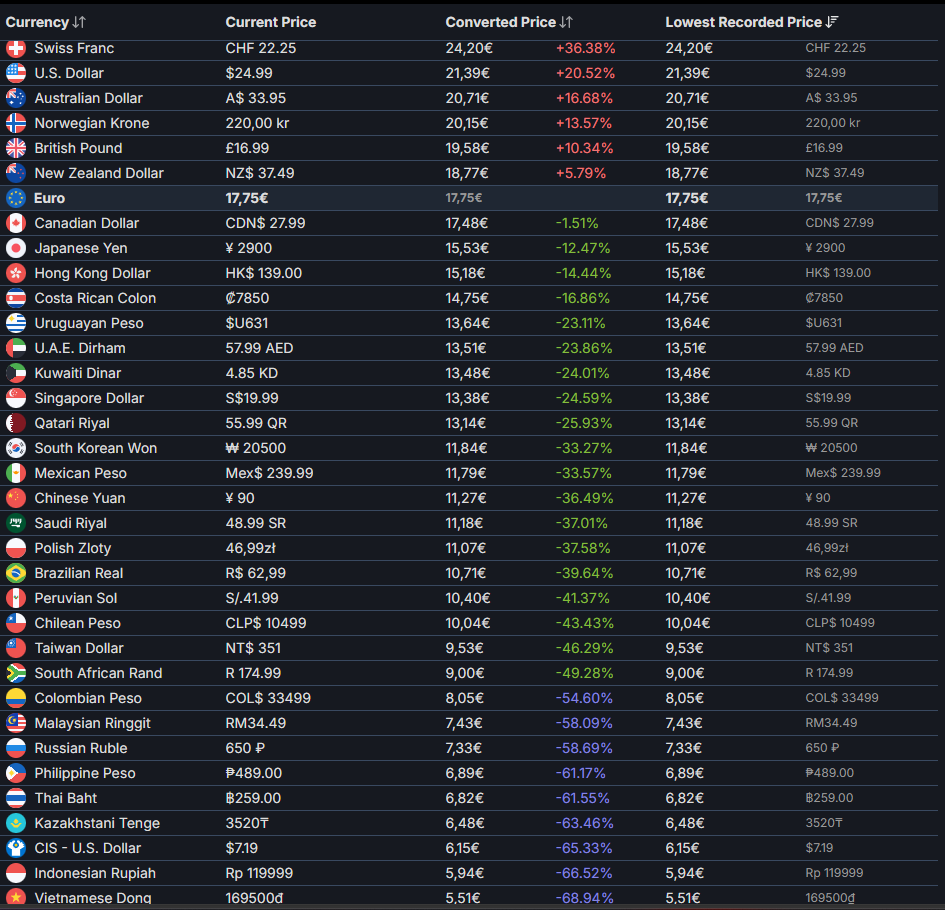The height and width of the screenshot is (910, 945).
Task: Click the South Korean Won flag icon
Action: click(x=16, y=448)
